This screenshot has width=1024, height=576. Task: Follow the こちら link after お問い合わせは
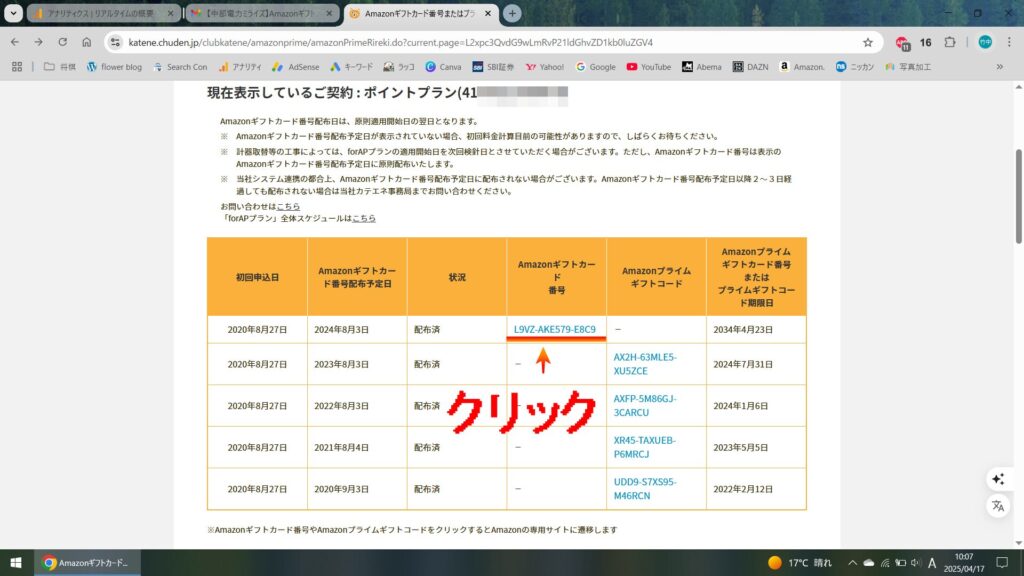click(288, 206)
